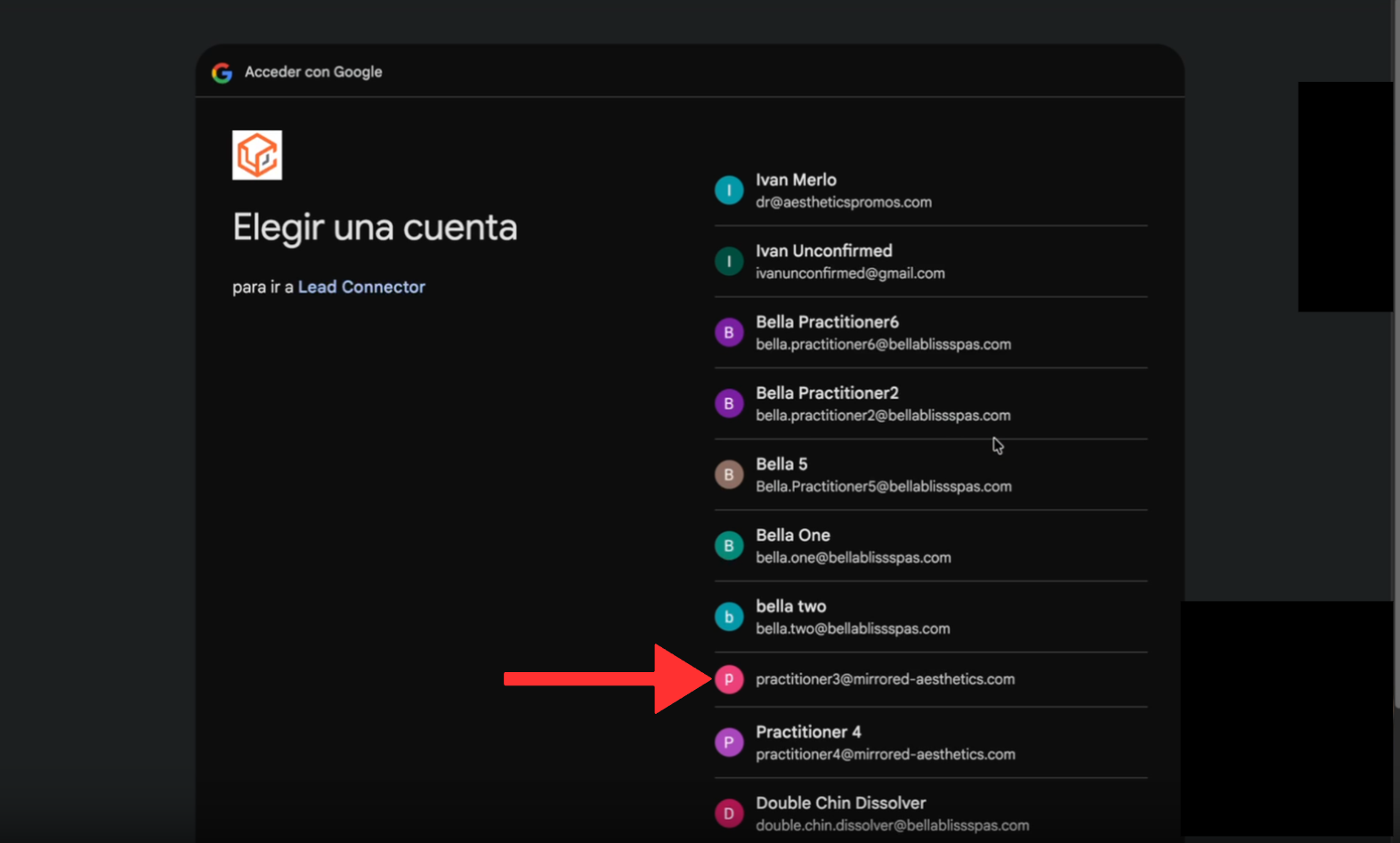Click bella.practitioner2@bellablissspas.com email
Screen dimensions: 1400x843
[883, 416]
